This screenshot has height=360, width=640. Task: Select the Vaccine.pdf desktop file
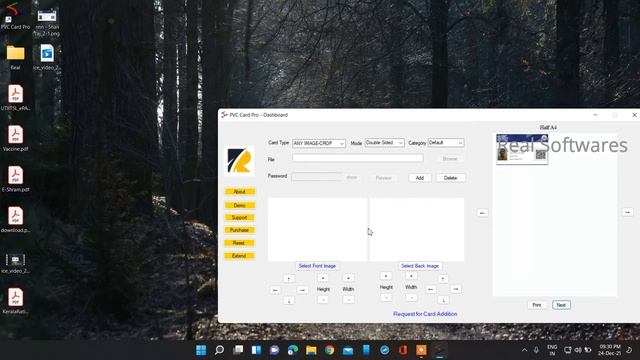click(16, 138)
